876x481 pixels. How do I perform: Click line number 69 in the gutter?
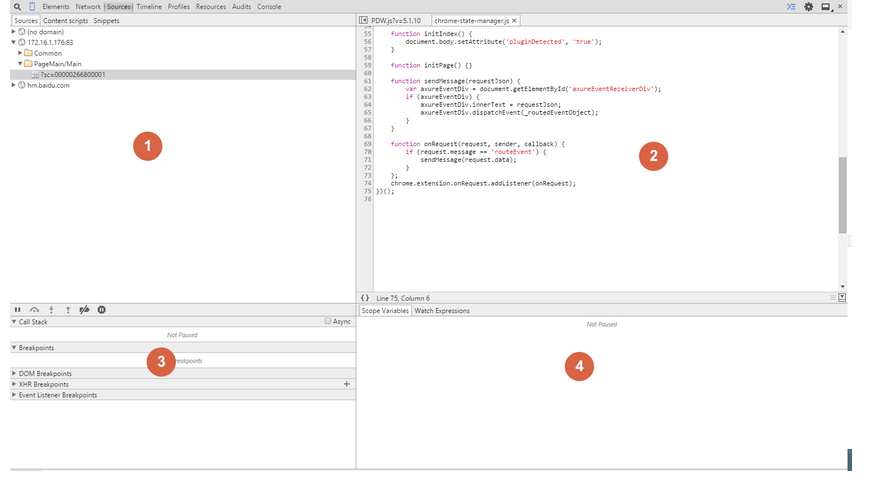[368, 144]
